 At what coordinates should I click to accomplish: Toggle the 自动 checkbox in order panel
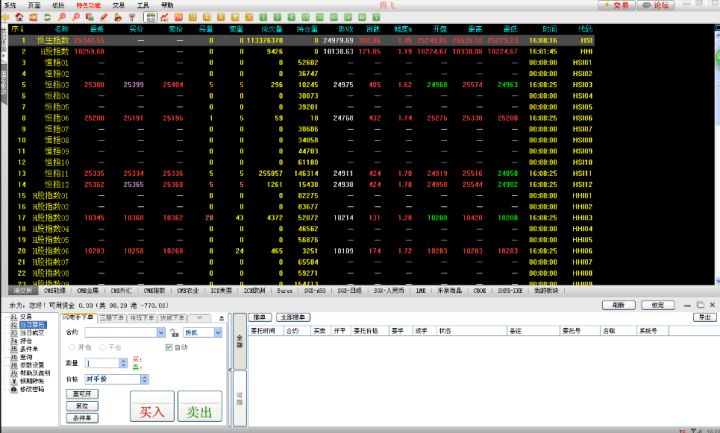[x=169, y=347]
